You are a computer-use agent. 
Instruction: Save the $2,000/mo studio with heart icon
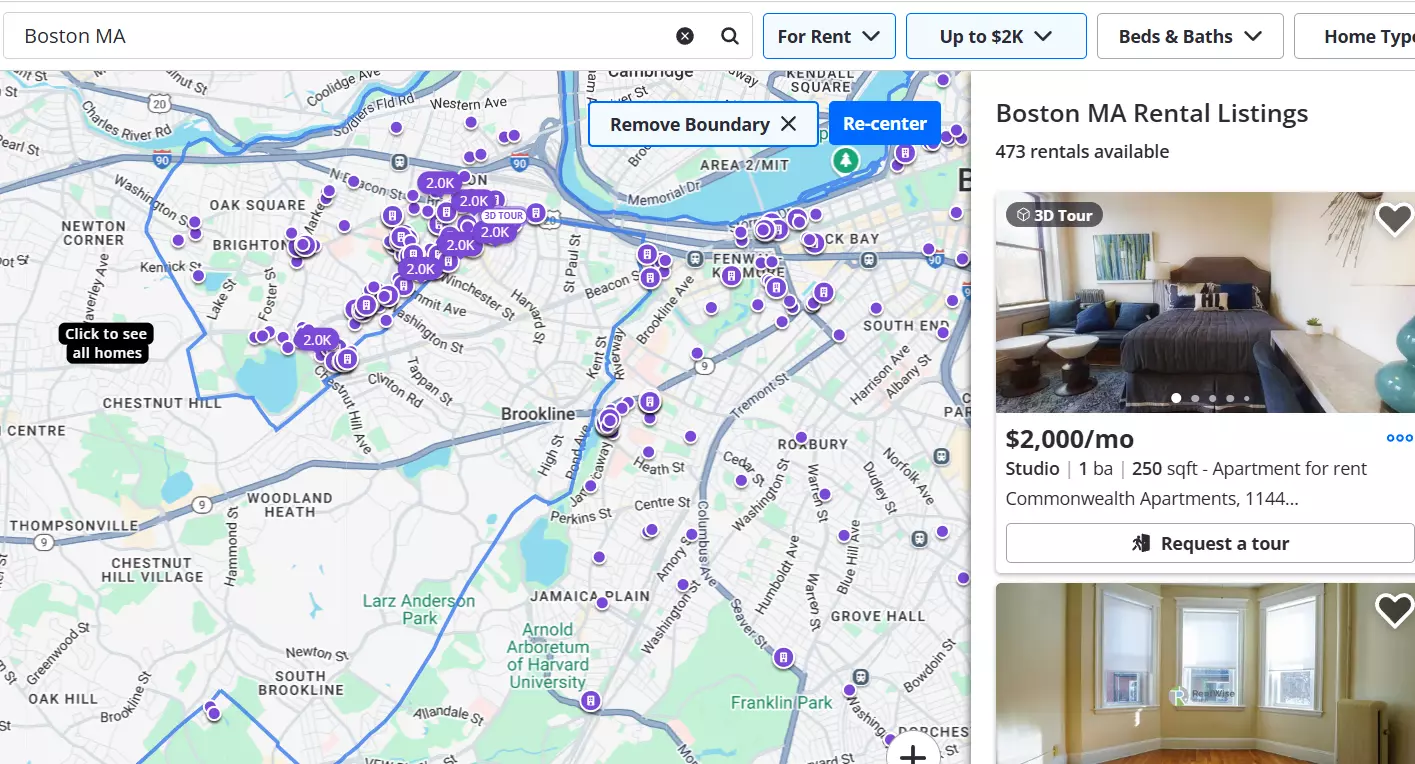(1394, 218)
